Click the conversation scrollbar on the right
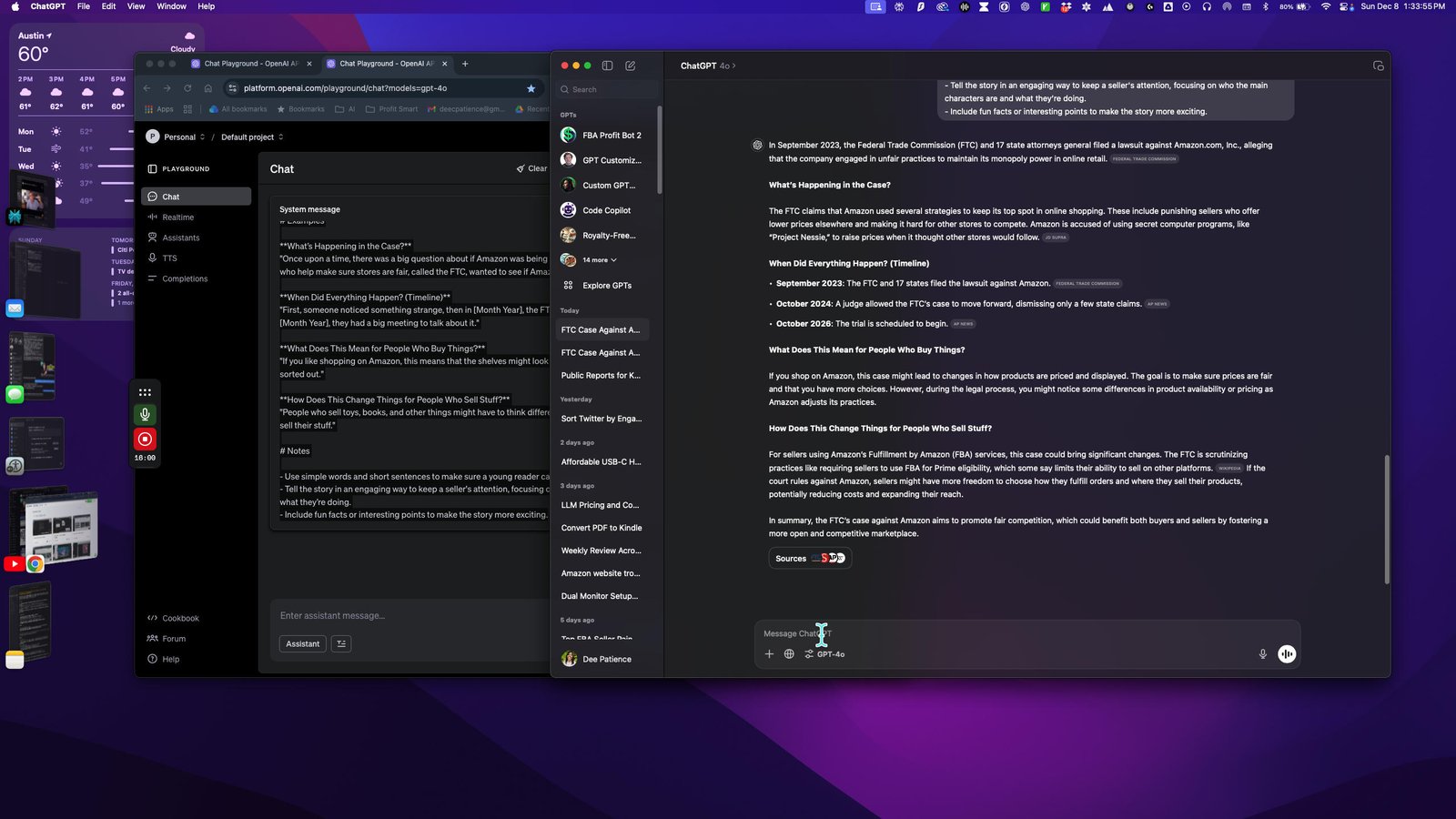1456x819 pixels. click(1386, 519)
